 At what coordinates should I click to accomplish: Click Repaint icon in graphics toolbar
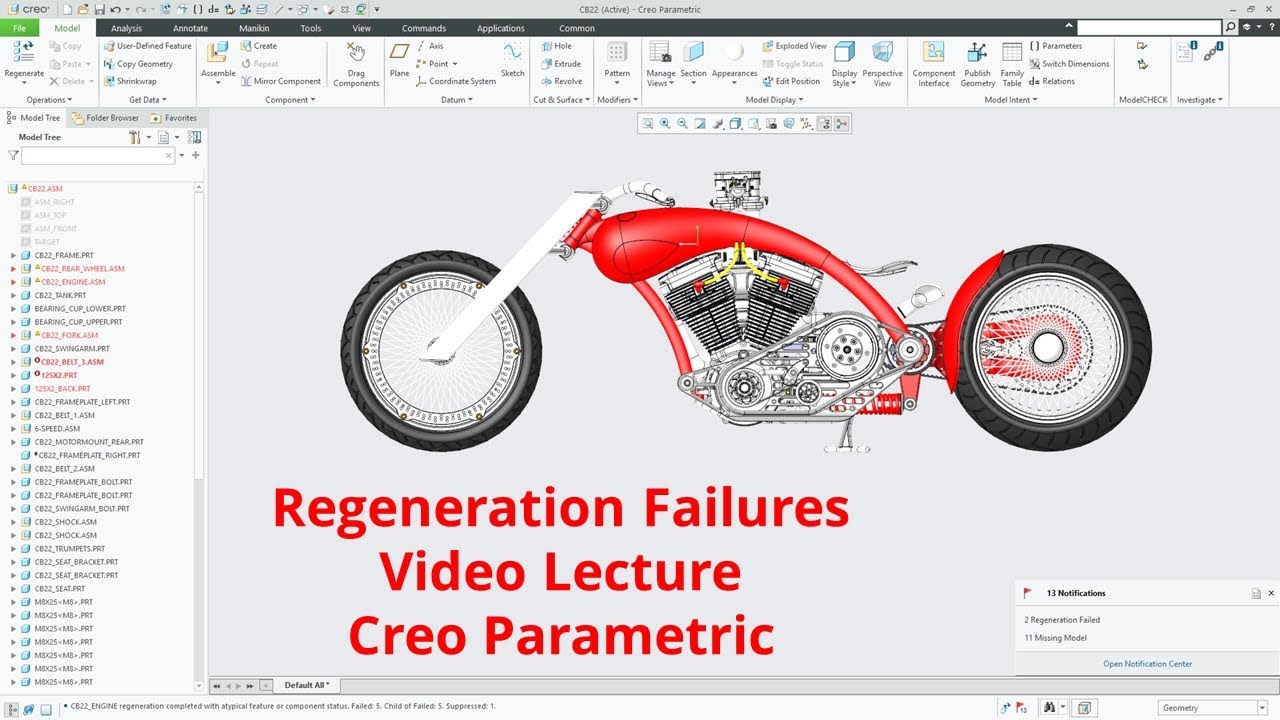pos(700,124)
